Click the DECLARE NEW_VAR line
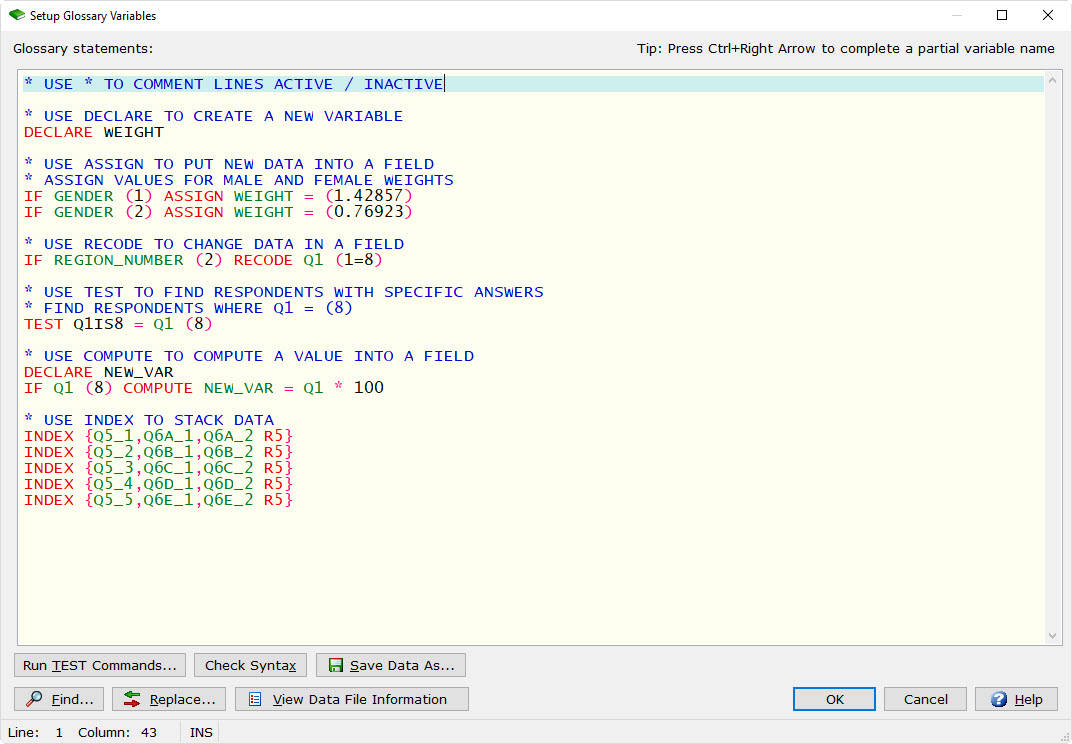Screen dimensions: 1072x744 [98, 372]
